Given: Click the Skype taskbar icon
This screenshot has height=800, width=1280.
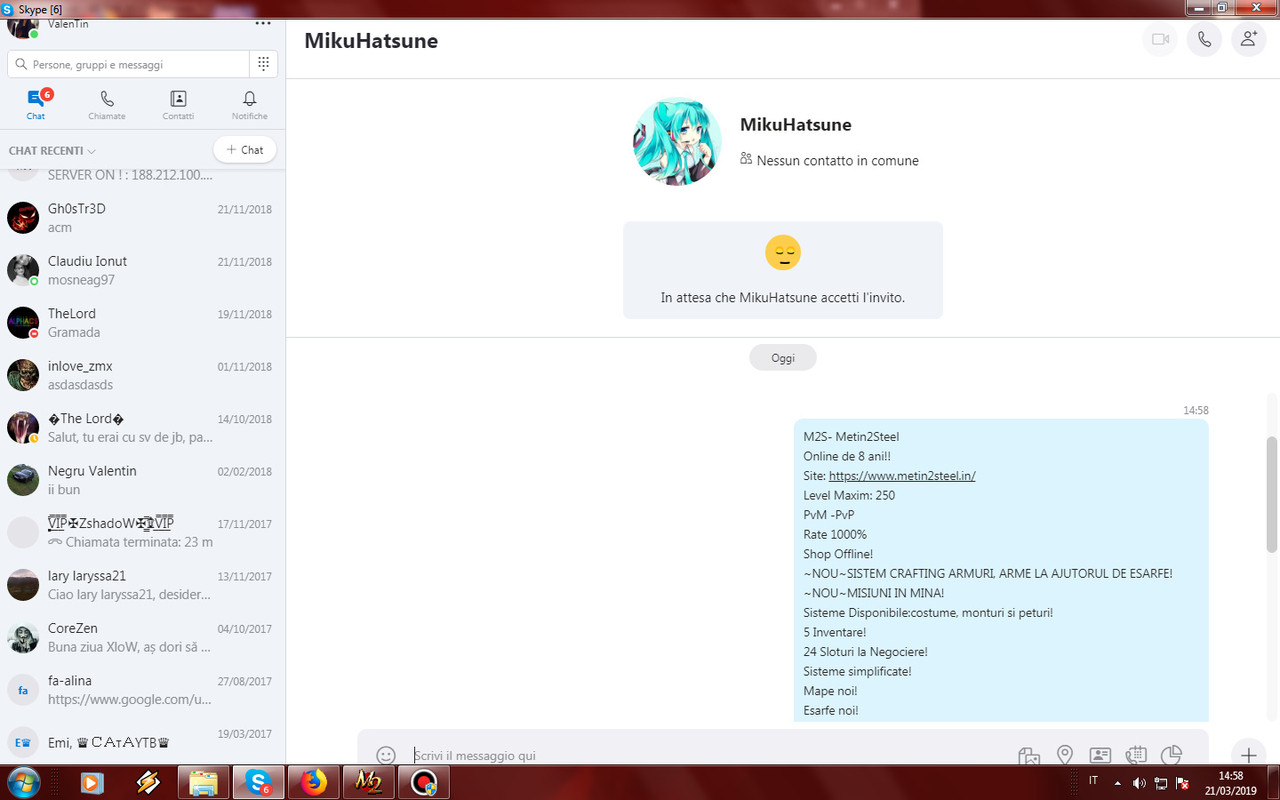Looking at the screenshot, I should [x=258, y=783].
